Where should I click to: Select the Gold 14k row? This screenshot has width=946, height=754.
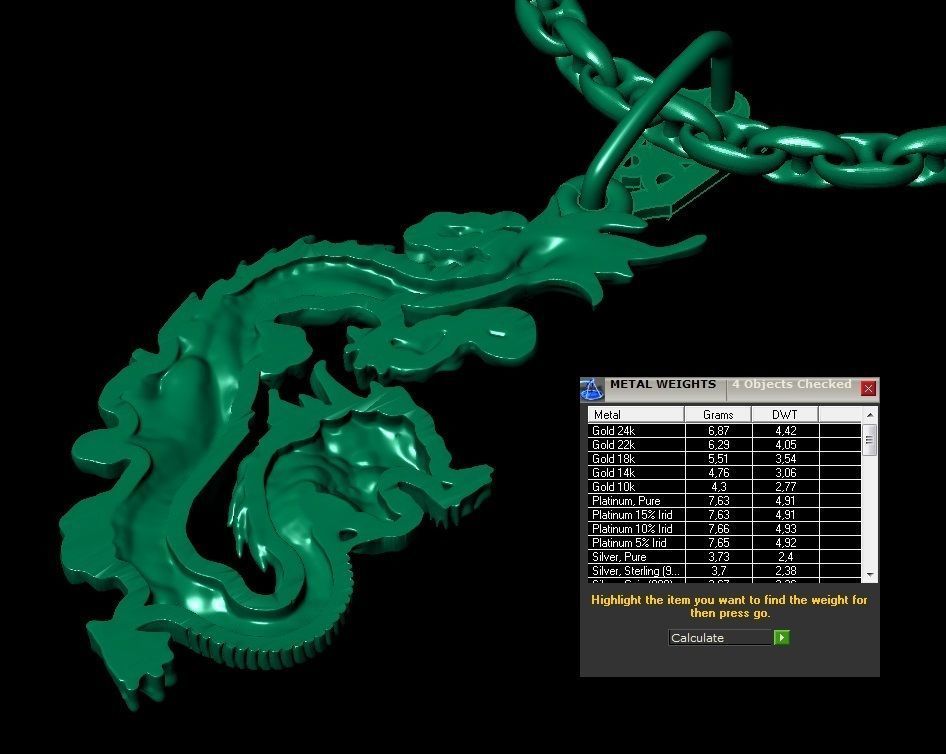click(x=725, y=472)
